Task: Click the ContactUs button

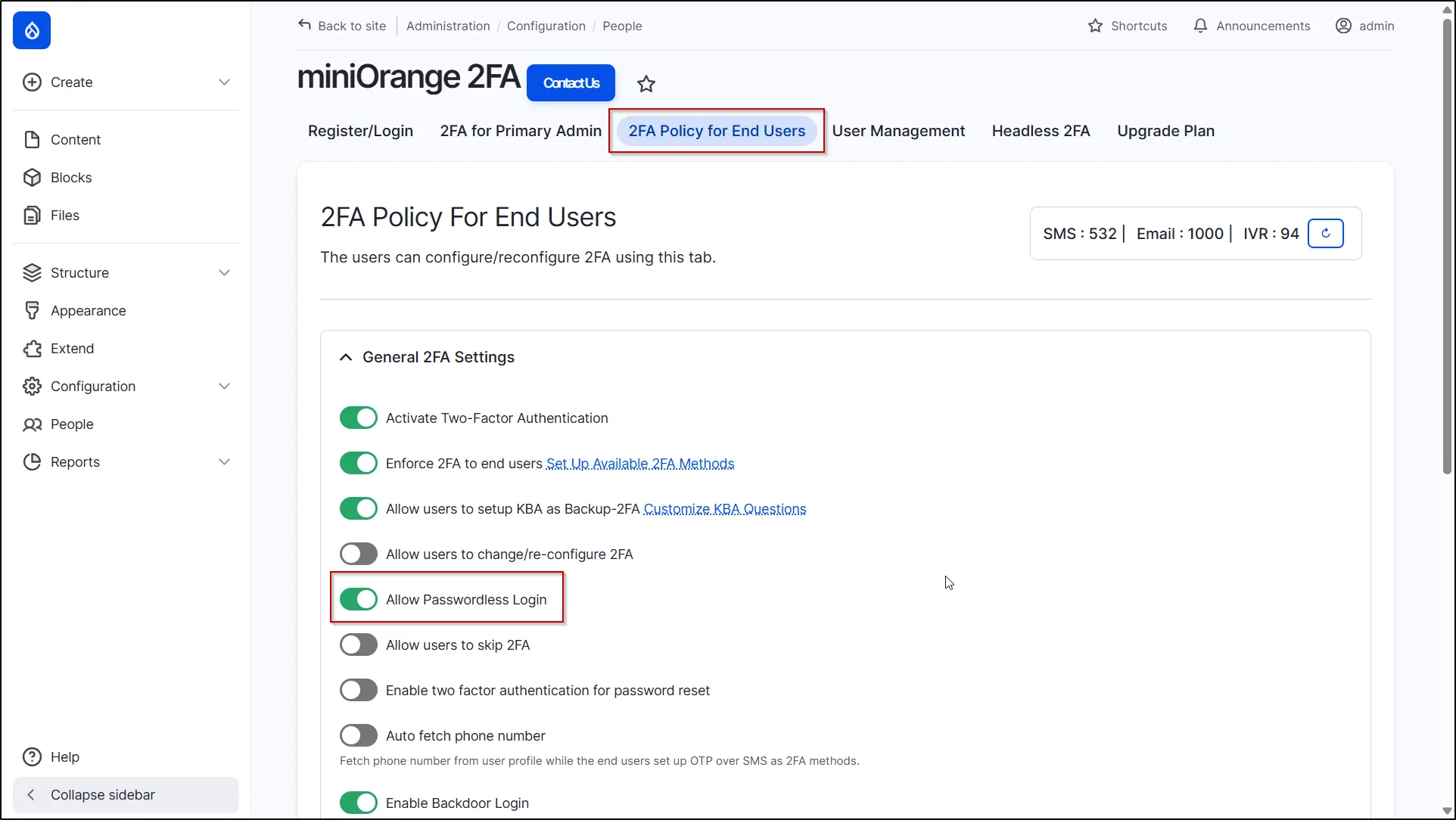Action: 571,82
